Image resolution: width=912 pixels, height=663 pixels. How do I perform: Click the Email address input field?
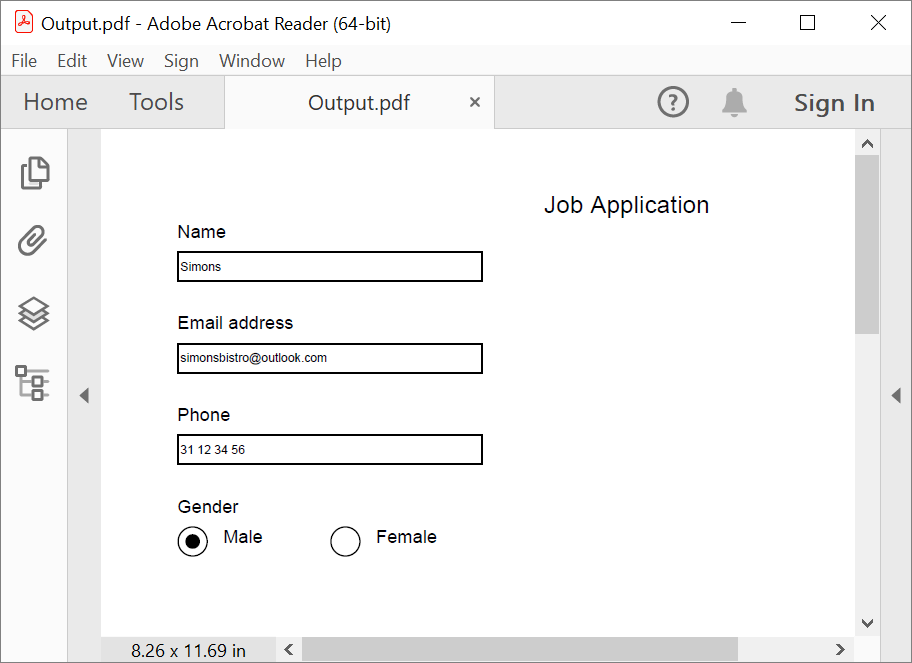[x=330, y=358]
